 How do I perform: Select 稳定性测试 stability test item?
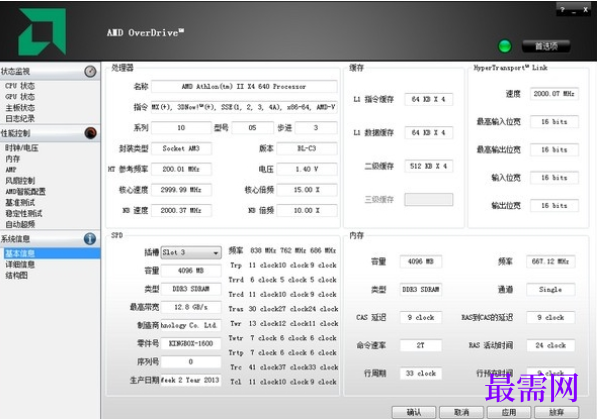click(x=24, y=213)
